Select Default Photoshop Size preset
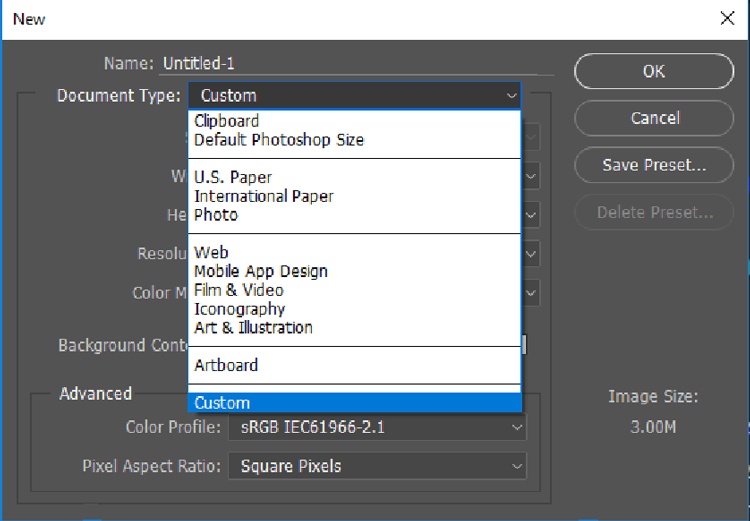Viewport: 750px width, 521px height. 354,140
